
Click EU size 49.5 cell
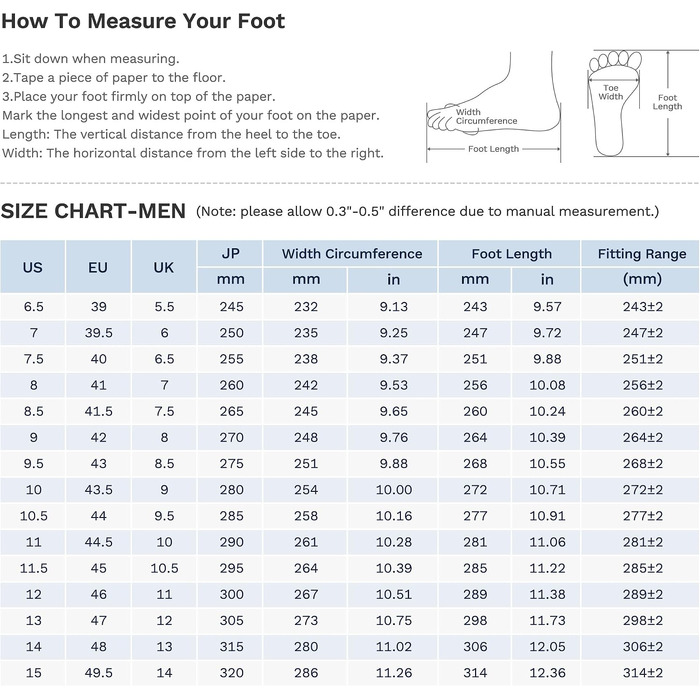point(98,672)
